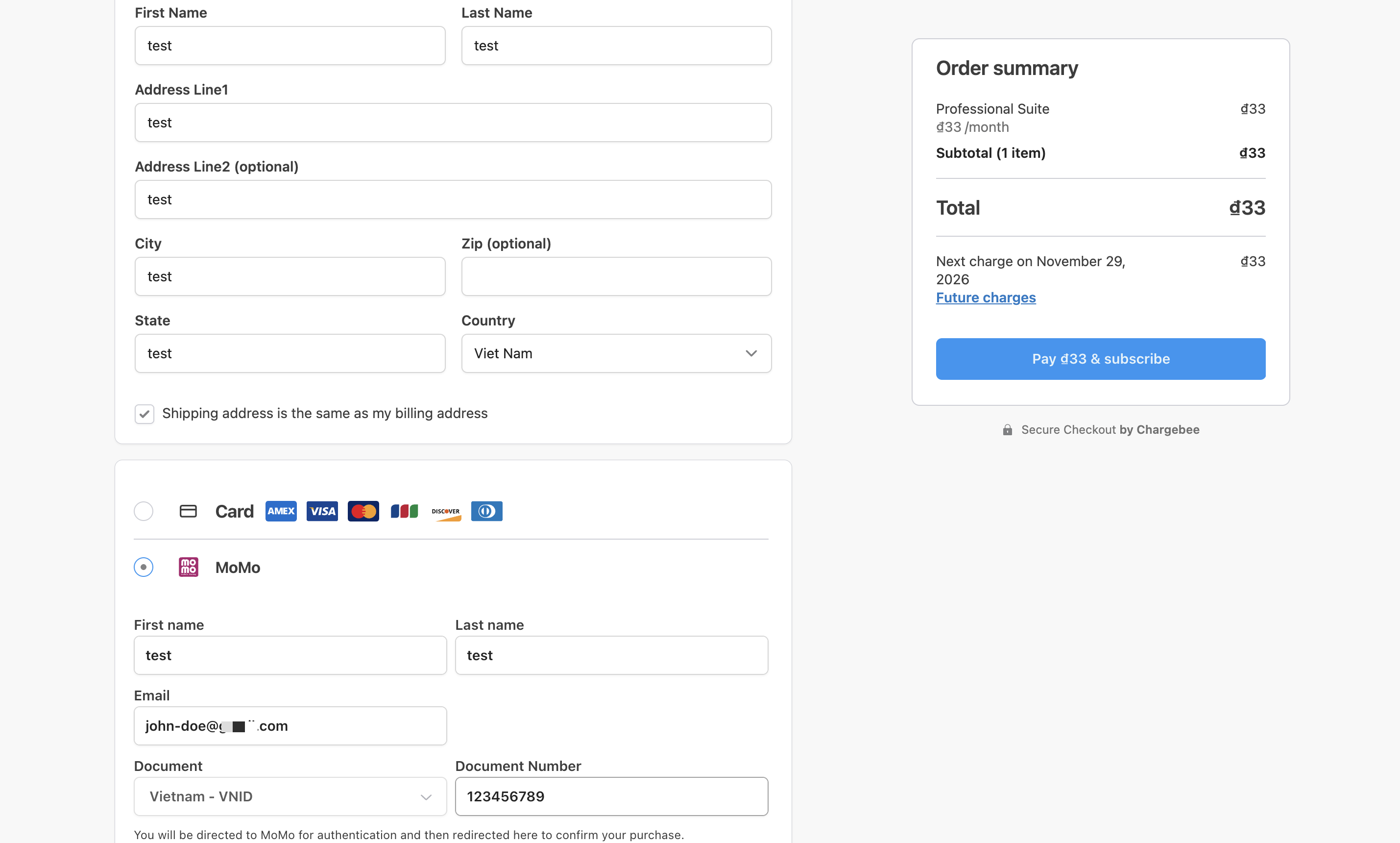Click the Subtotal (1 item) text
This screenshot has width=1400, height=843.
990,153
